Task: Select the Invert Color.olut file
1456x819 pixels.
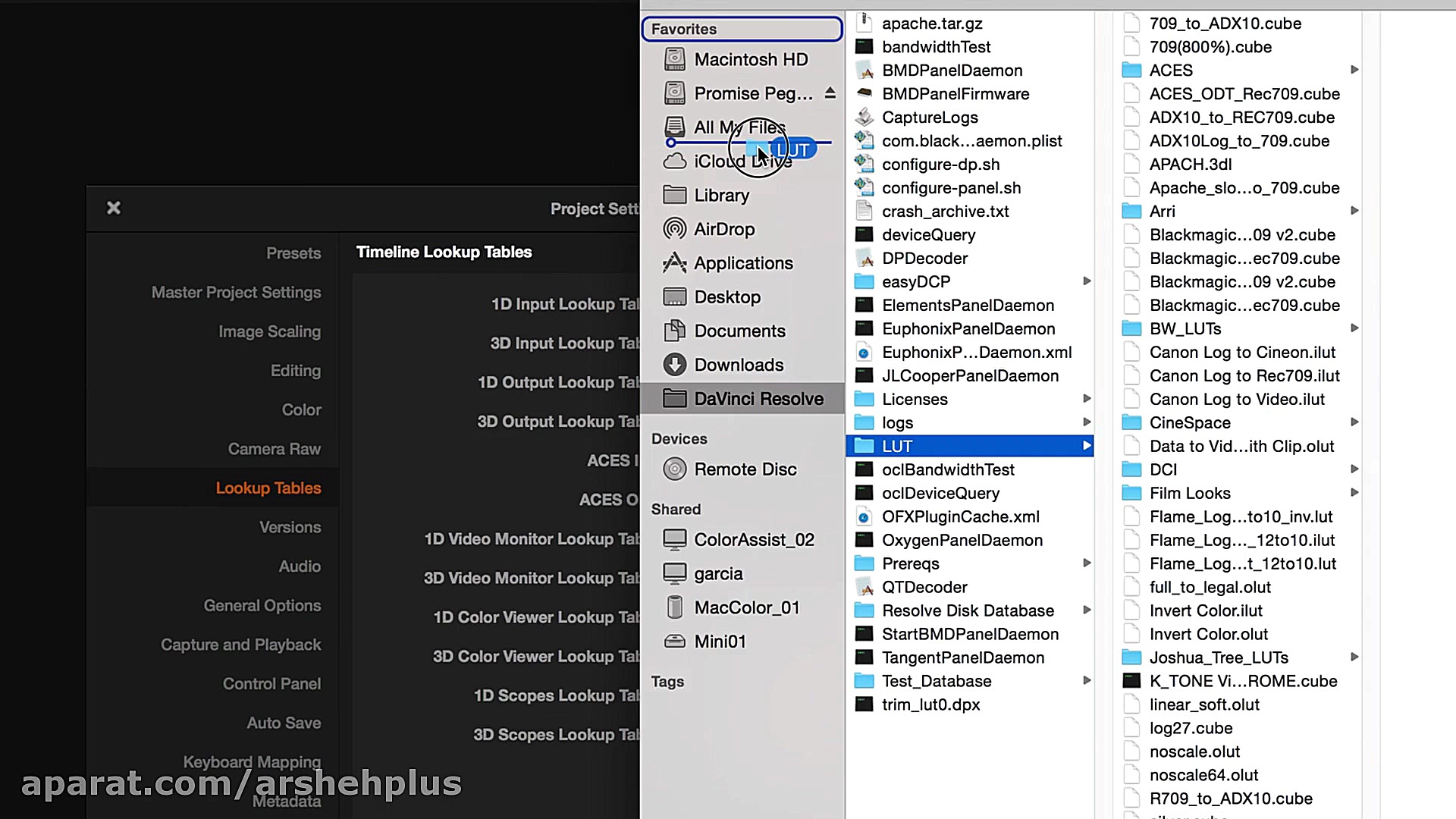Action: [1208, 634]
